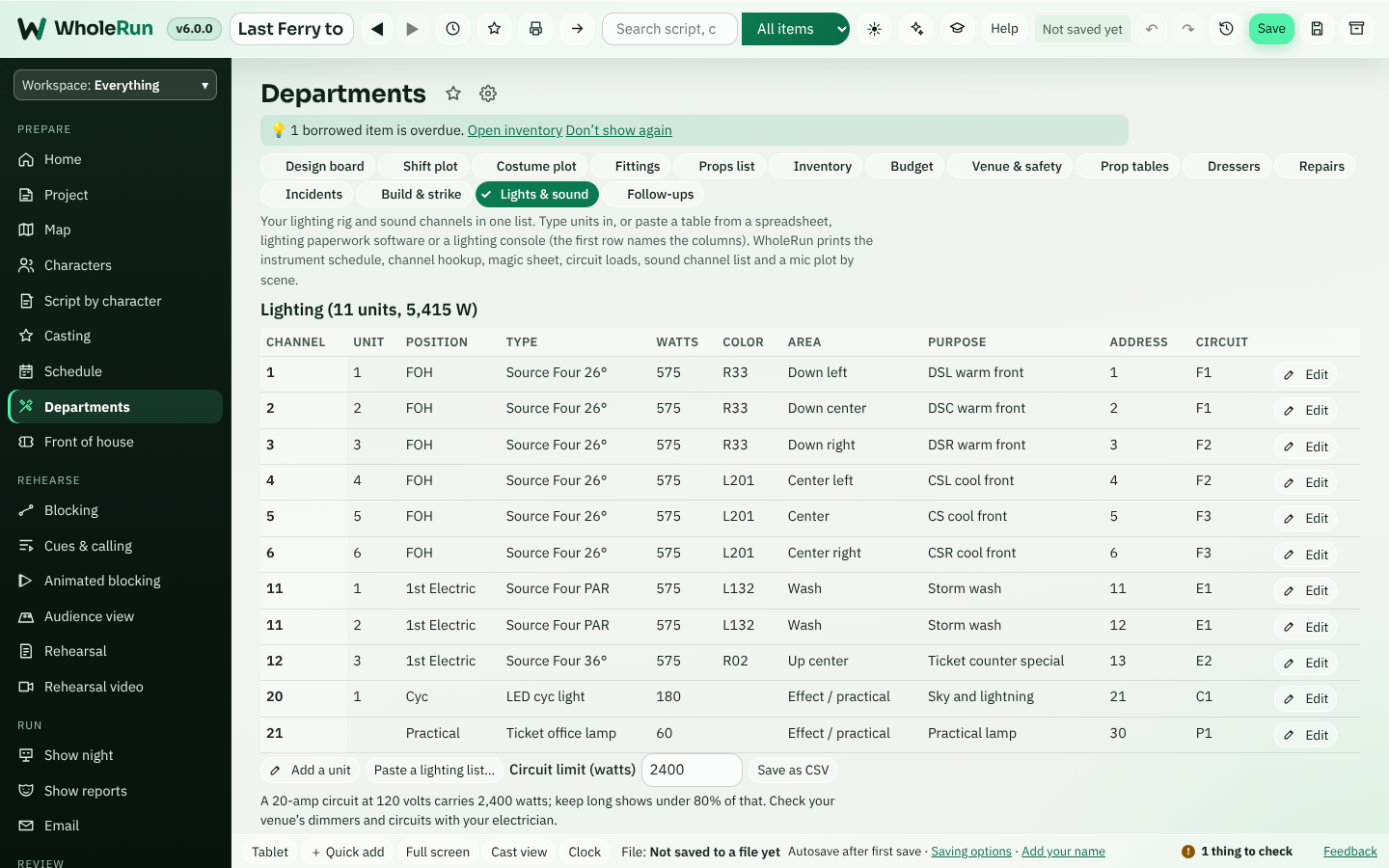Click the save-to-file disk icon

pyautogui.click(x=1317, y=29)
